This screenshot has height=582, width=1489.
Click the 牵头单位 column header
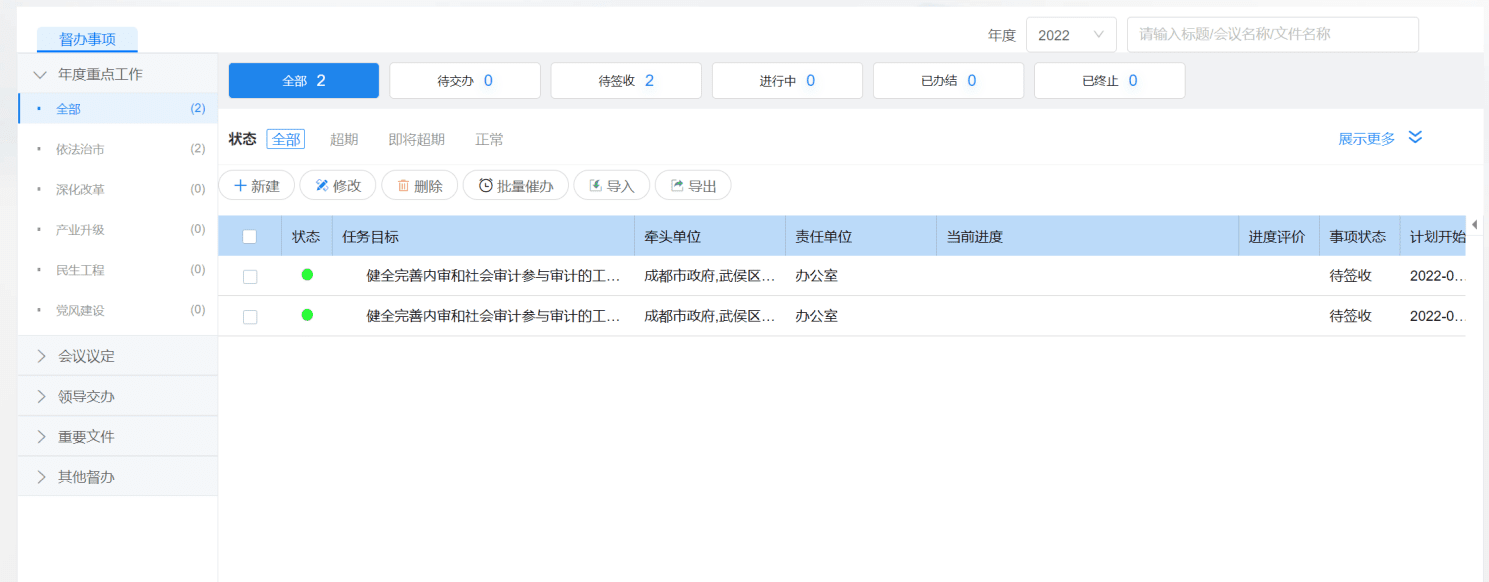point(709,237)
